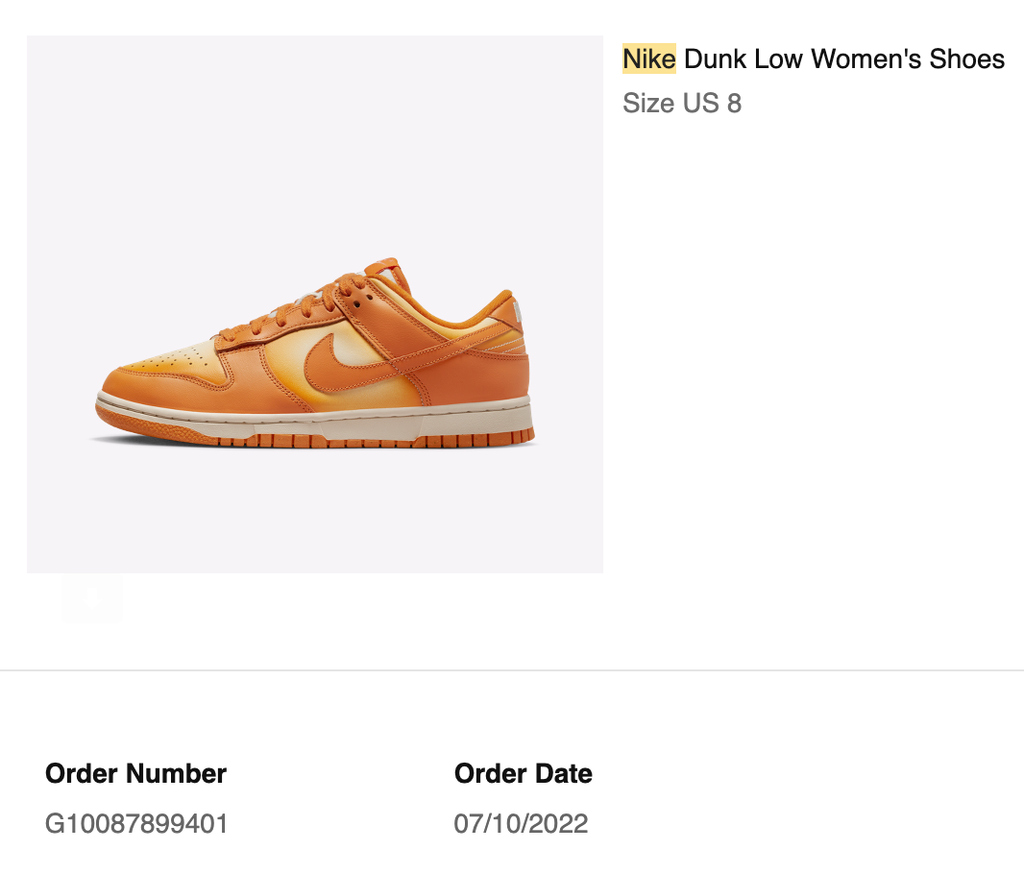Image resolution: width=1024 pixels, height=872 pixels.
Task: Select order number G10087899401
Action: [x=137, y=824]
